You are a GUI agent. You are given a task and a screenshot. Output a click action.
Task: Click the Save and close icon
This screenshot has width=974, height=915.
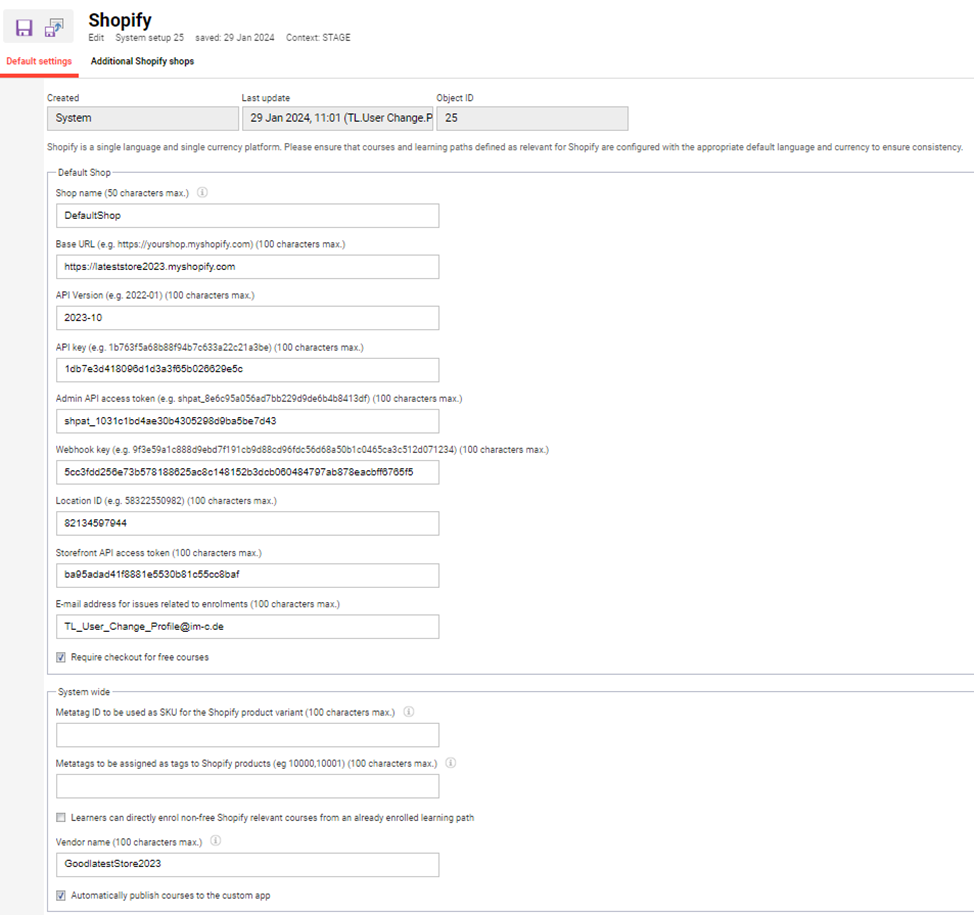tap(54, 28)
